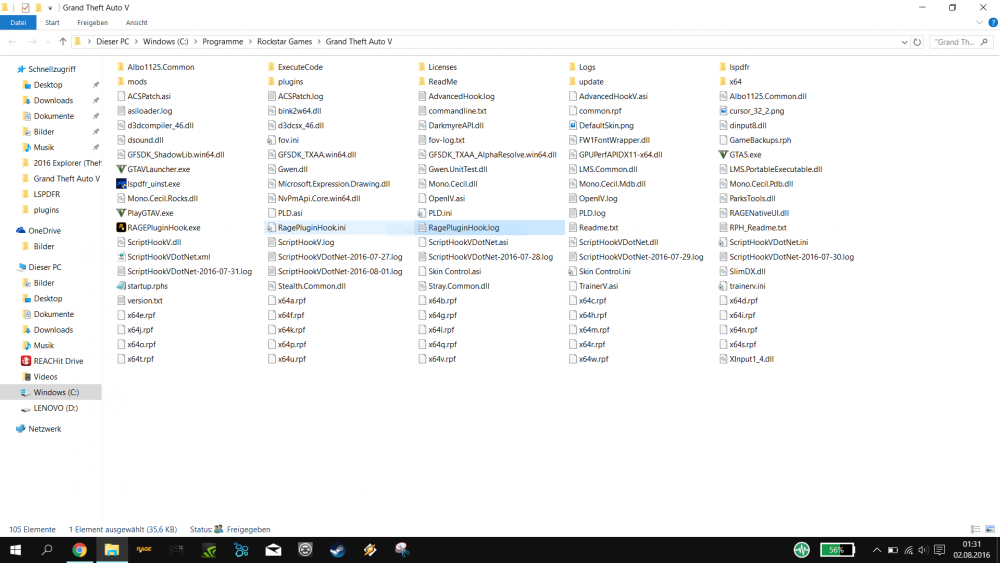Open taskbar search magnifier

47,550
